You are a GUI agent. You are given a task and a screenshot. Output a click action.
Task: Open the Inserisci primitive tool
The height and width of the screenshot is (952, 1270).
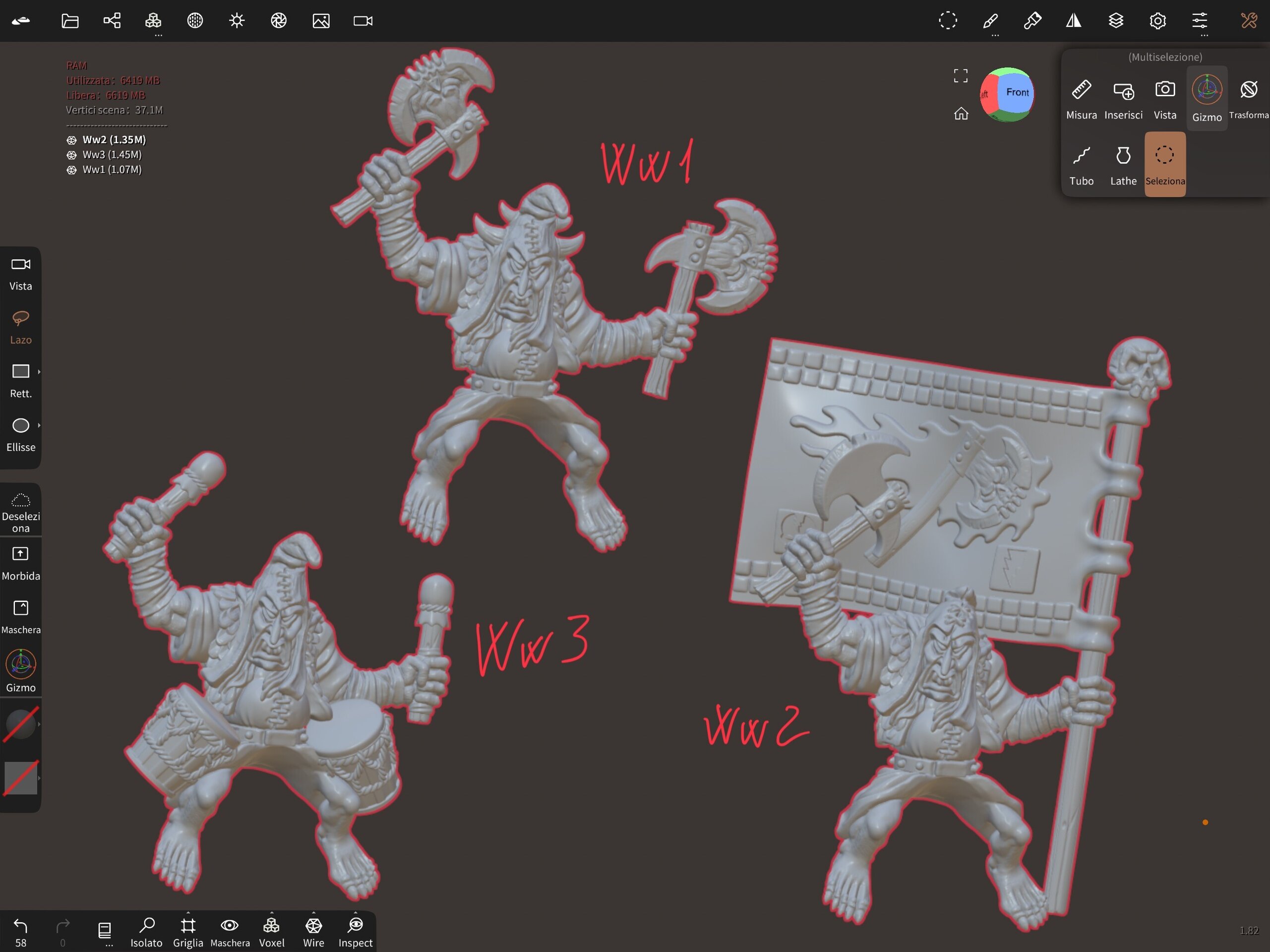click(1123, 99)
